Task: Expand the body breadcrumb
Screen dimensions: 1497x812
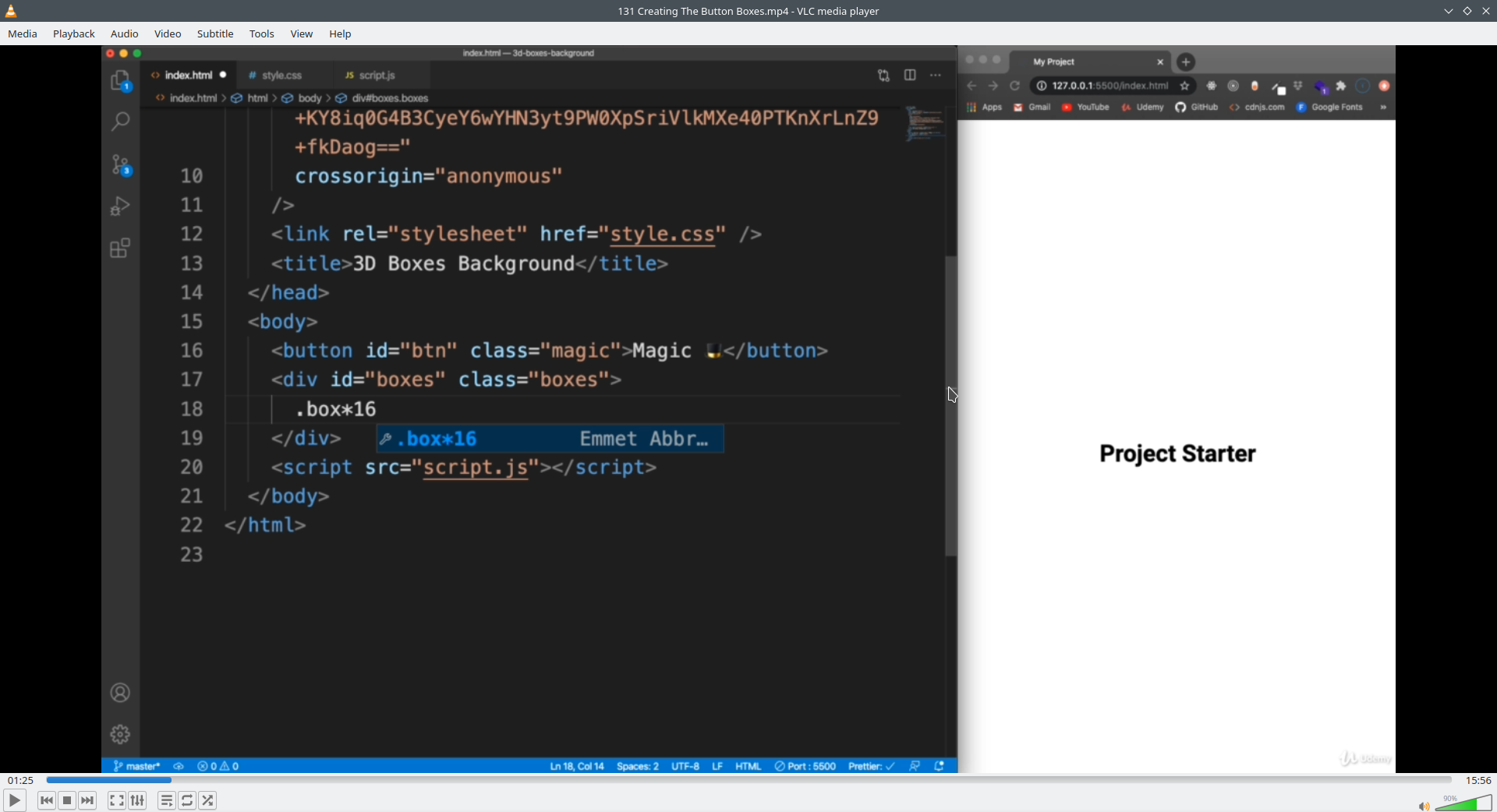Action: click(x=302, y=98)
